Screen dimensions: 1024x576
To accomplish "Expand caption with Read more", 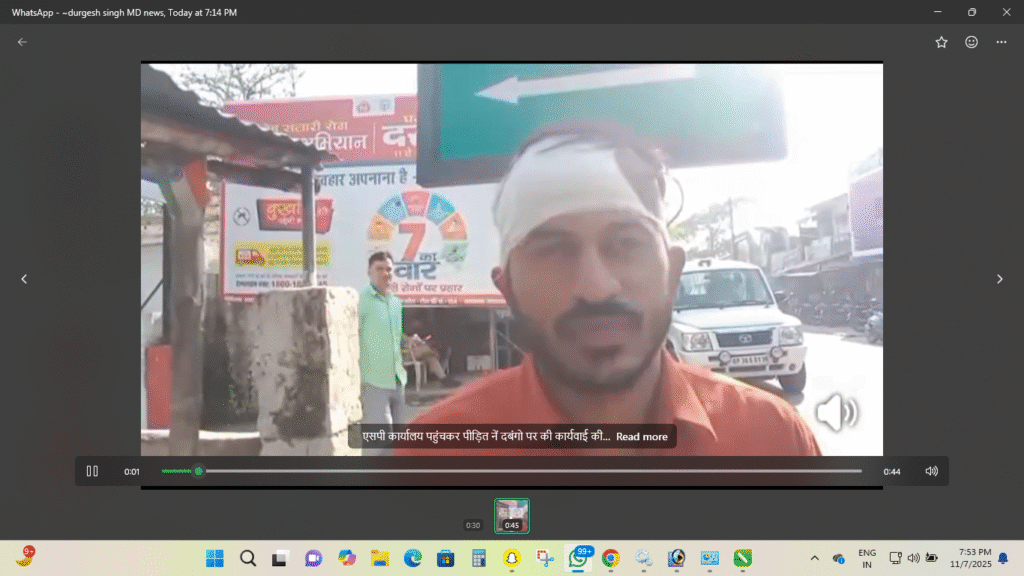I will click(641, 437).
